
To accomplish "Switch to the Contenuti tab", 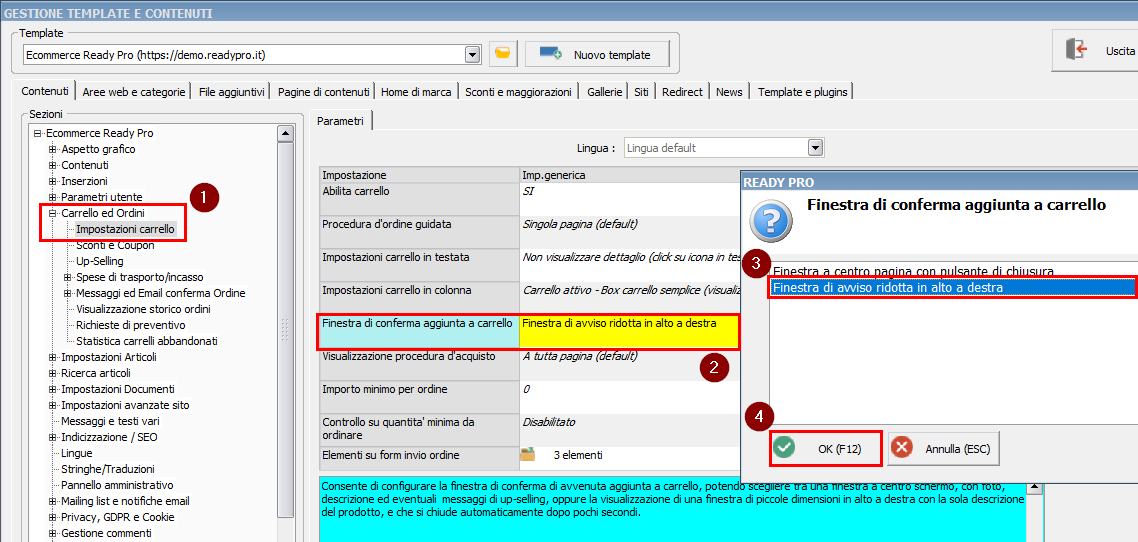I will tap(45, 91).
